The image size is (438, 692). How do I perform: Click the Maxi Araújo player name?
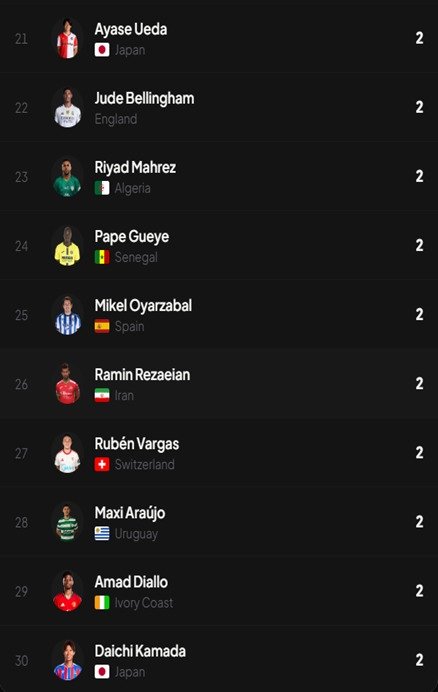pos(130,513)
